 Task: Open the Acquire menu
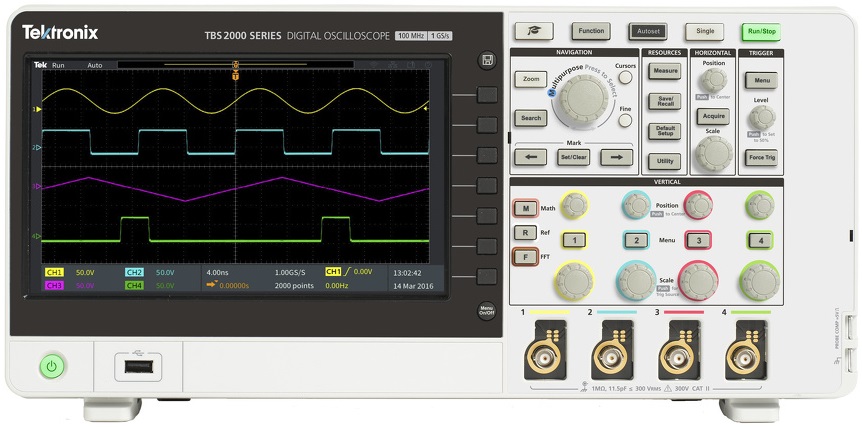[x=714, y=117]
